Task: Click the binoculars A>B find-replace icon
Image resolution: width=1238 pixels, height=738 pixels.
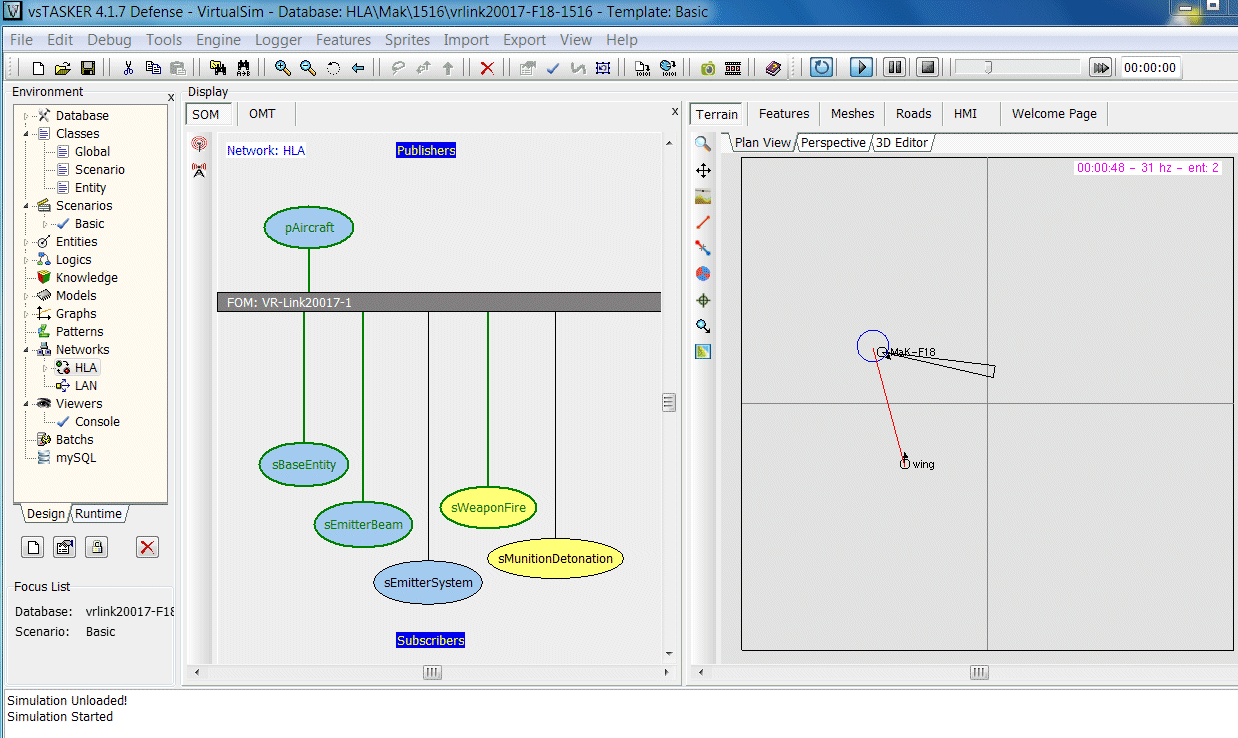Action: pos(242,68)
